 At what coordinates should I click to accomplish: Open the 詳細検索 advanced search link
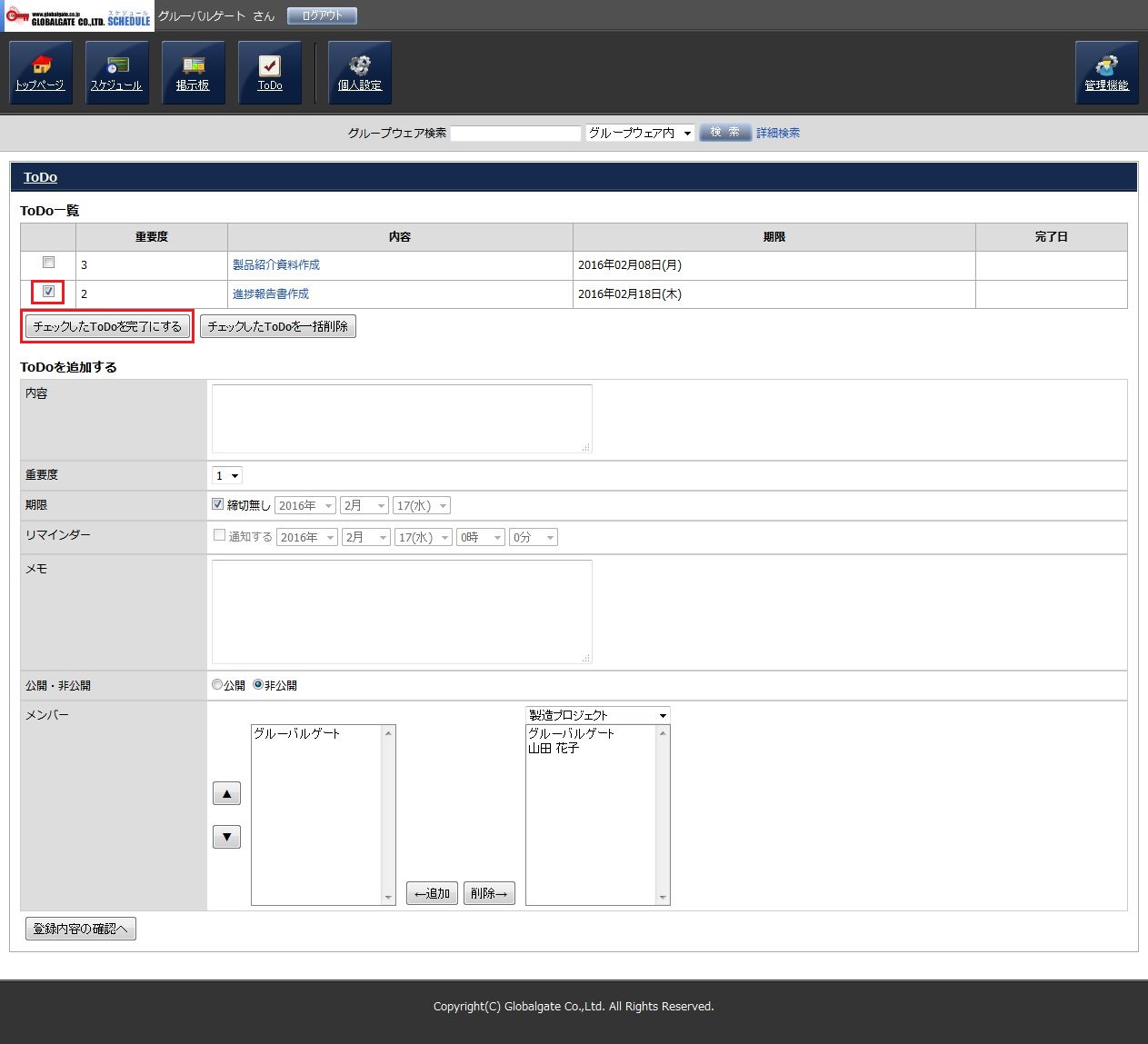778,133
